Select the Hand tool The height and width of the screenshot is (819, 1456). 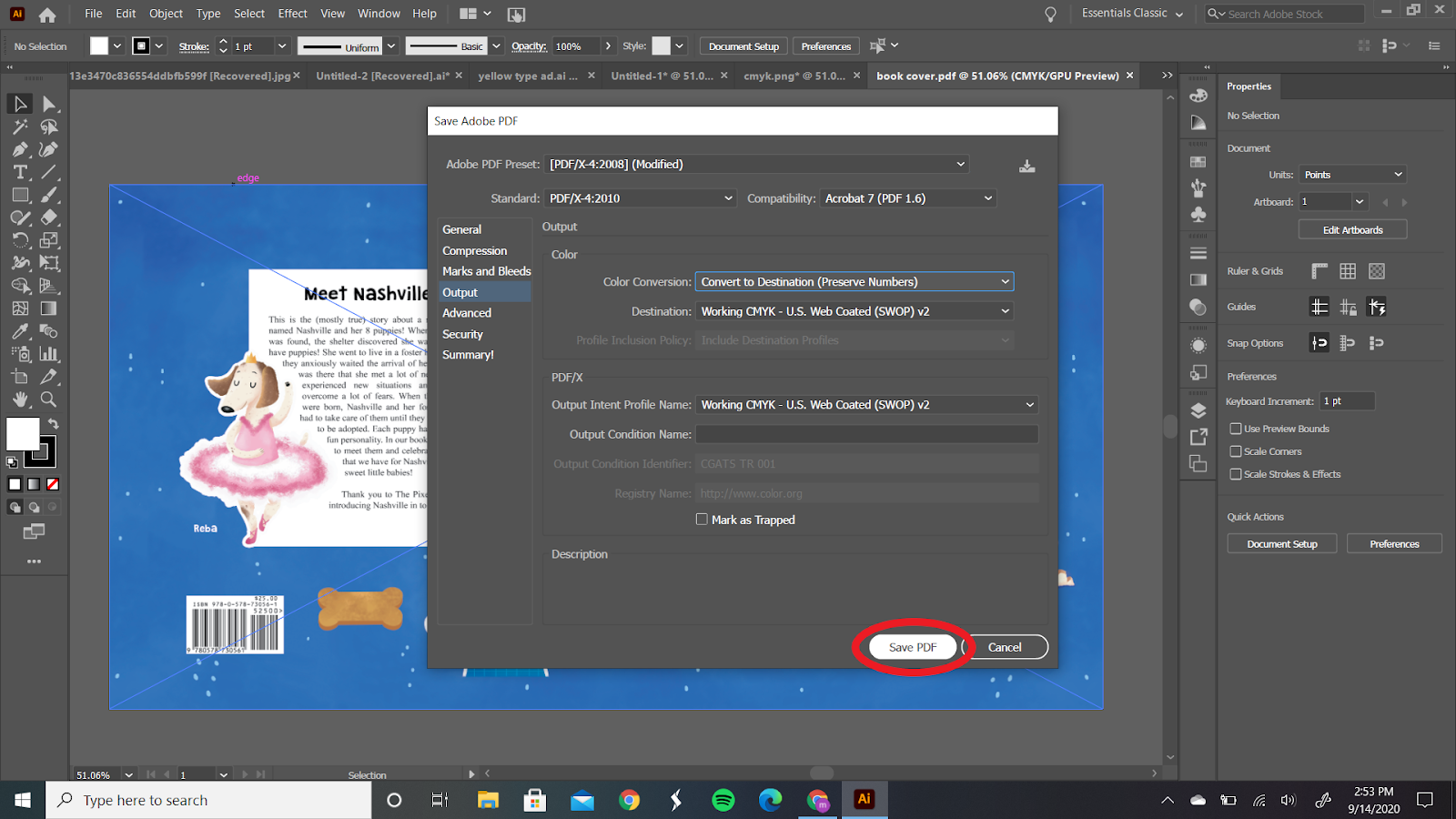tap(20, 399)
